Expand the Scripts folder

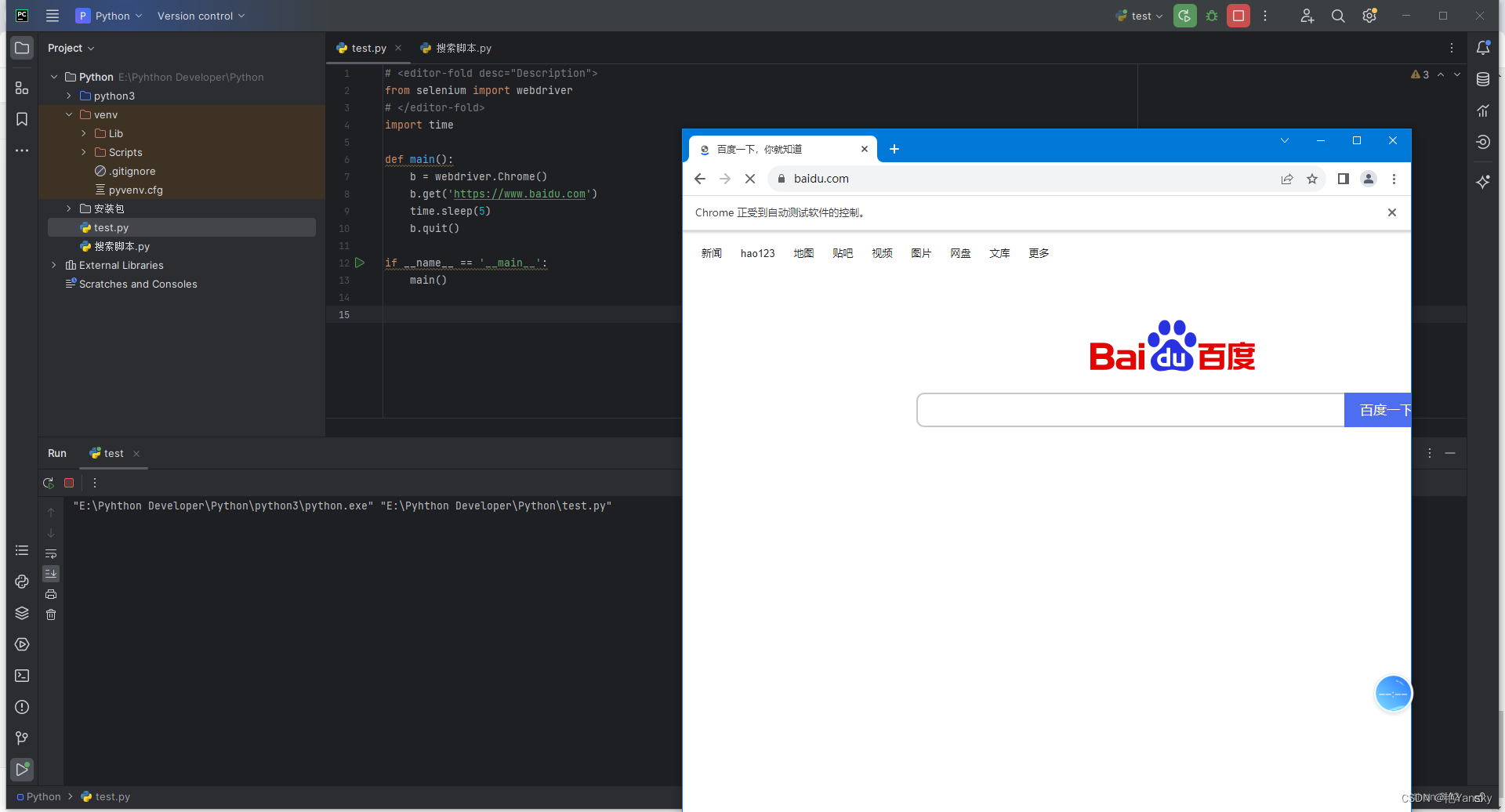click(84, 152)
